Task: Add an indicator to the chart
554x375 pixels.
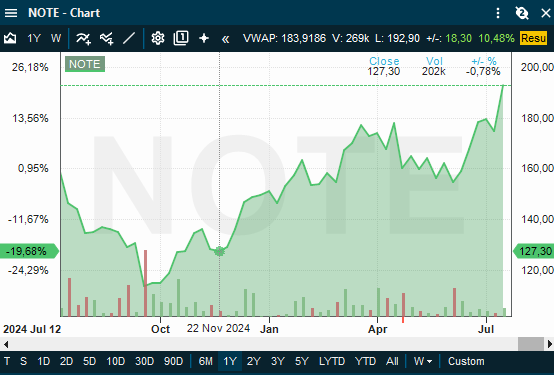Action: coord(83,38)
